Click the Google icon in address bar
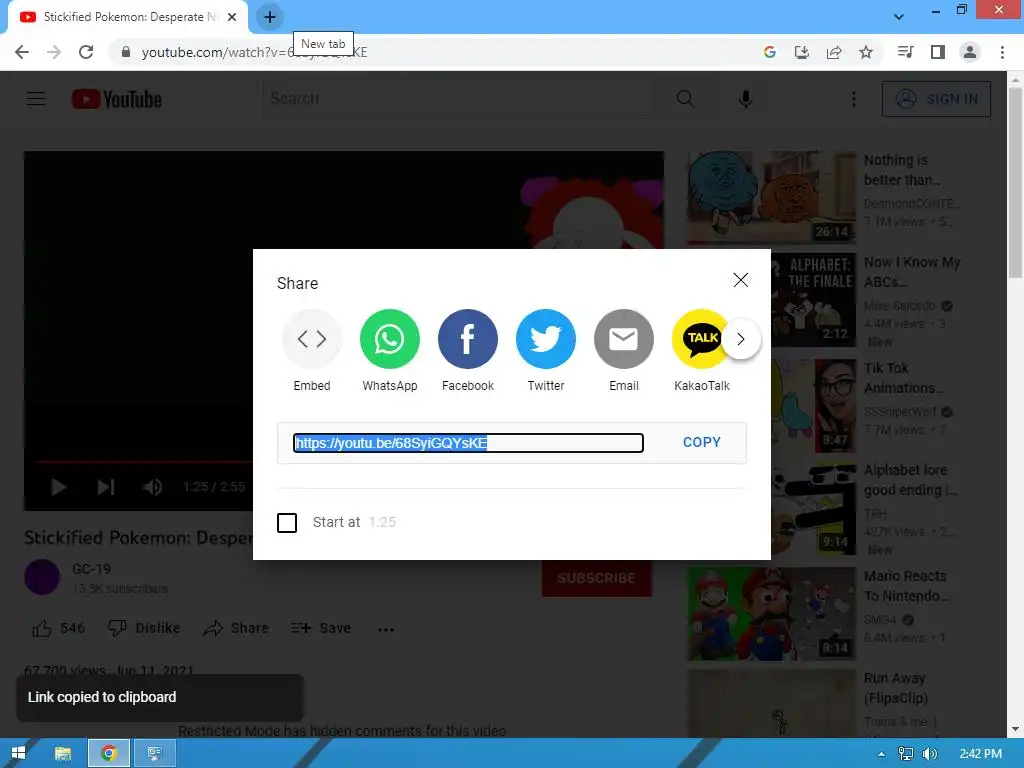Viewport: 1024px width, 768px height. point(769,52)
